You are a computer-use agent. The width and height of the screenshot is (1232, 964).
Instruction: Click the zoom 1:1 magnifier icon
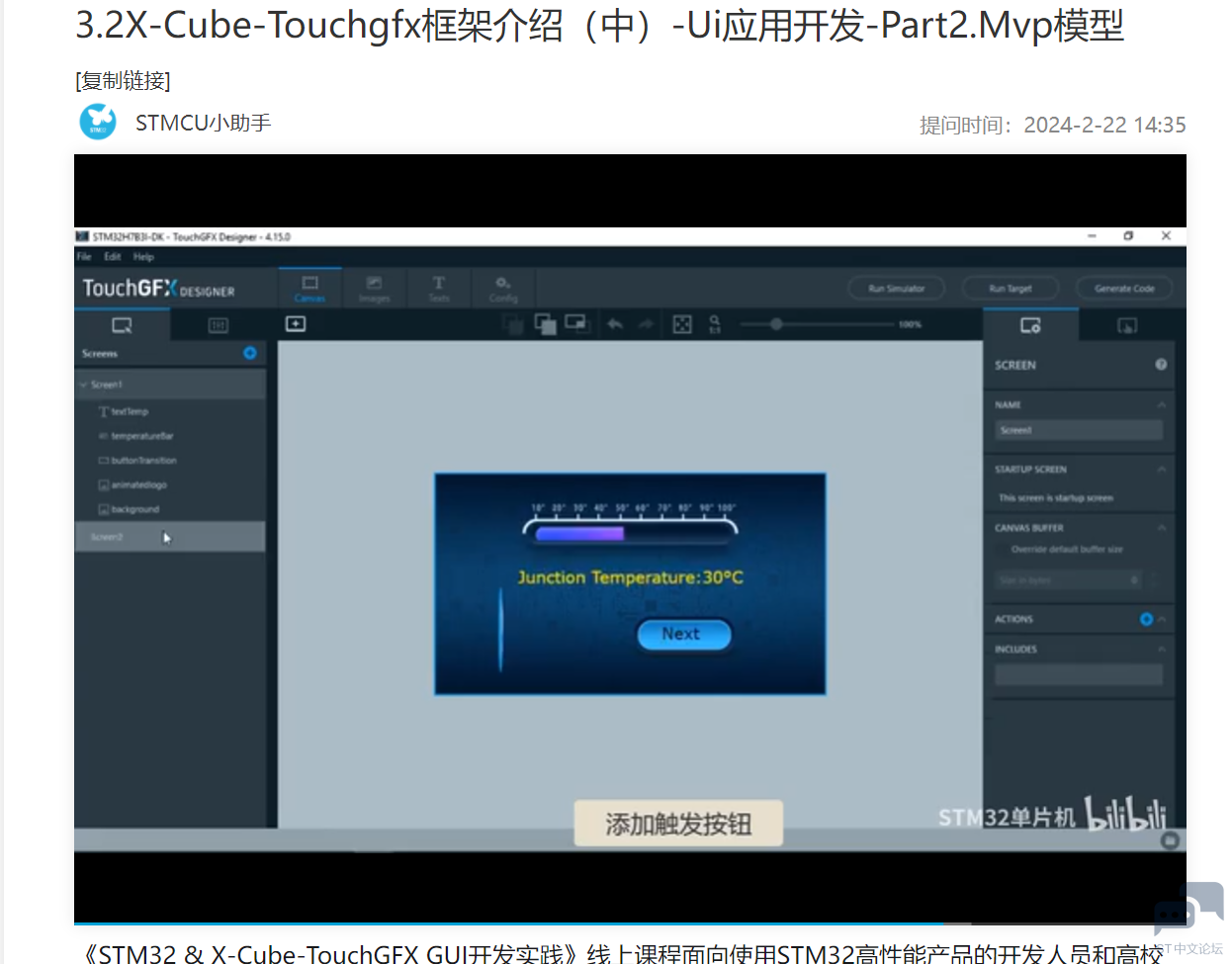pos(715,324)
